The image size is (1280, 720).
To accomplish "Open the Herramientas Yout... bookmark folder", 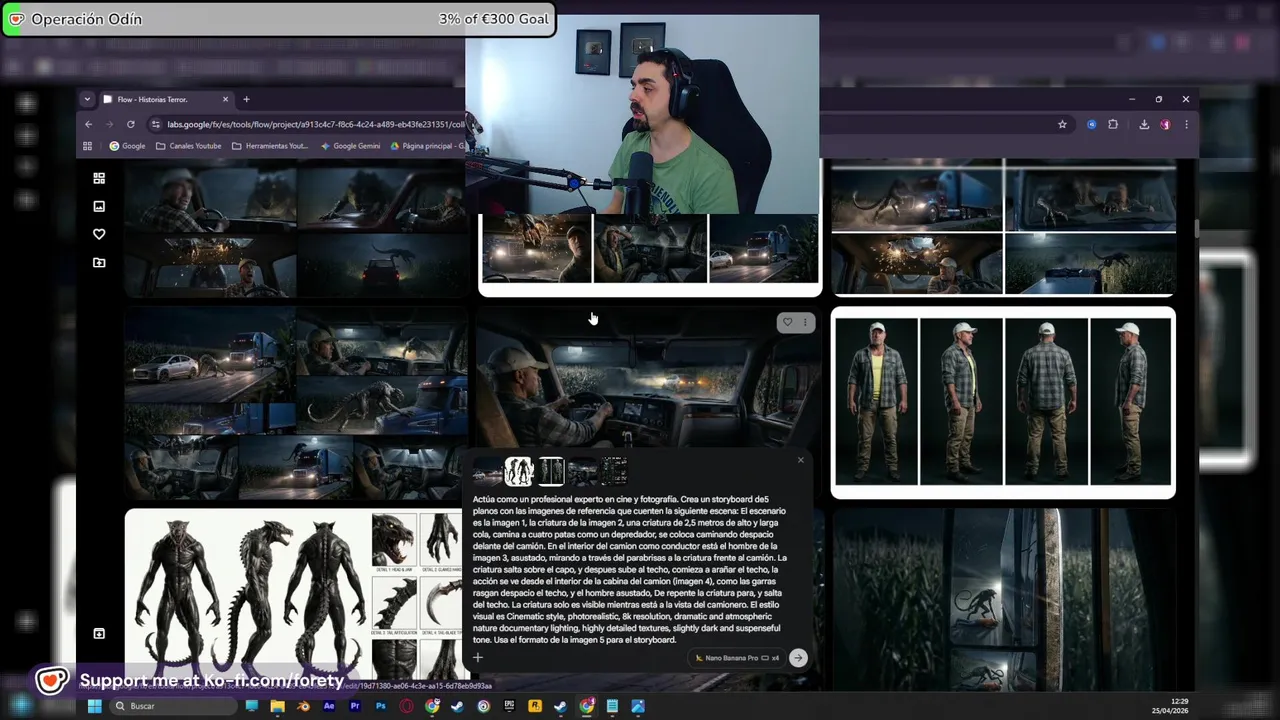I will pos(270,146).
